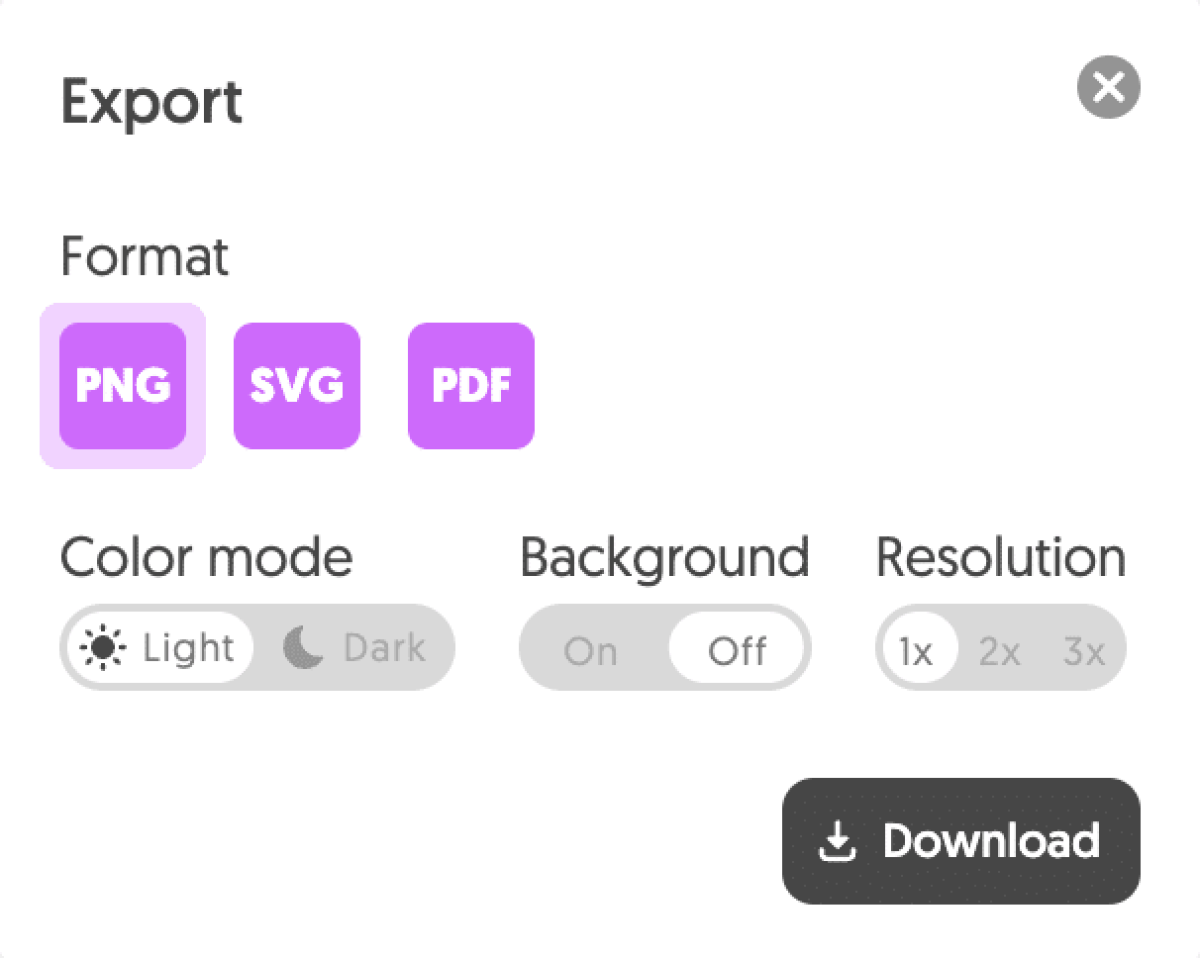Screen dimensions: 1200x958
Task: Select PNG export format
Action: coord(123,386)
